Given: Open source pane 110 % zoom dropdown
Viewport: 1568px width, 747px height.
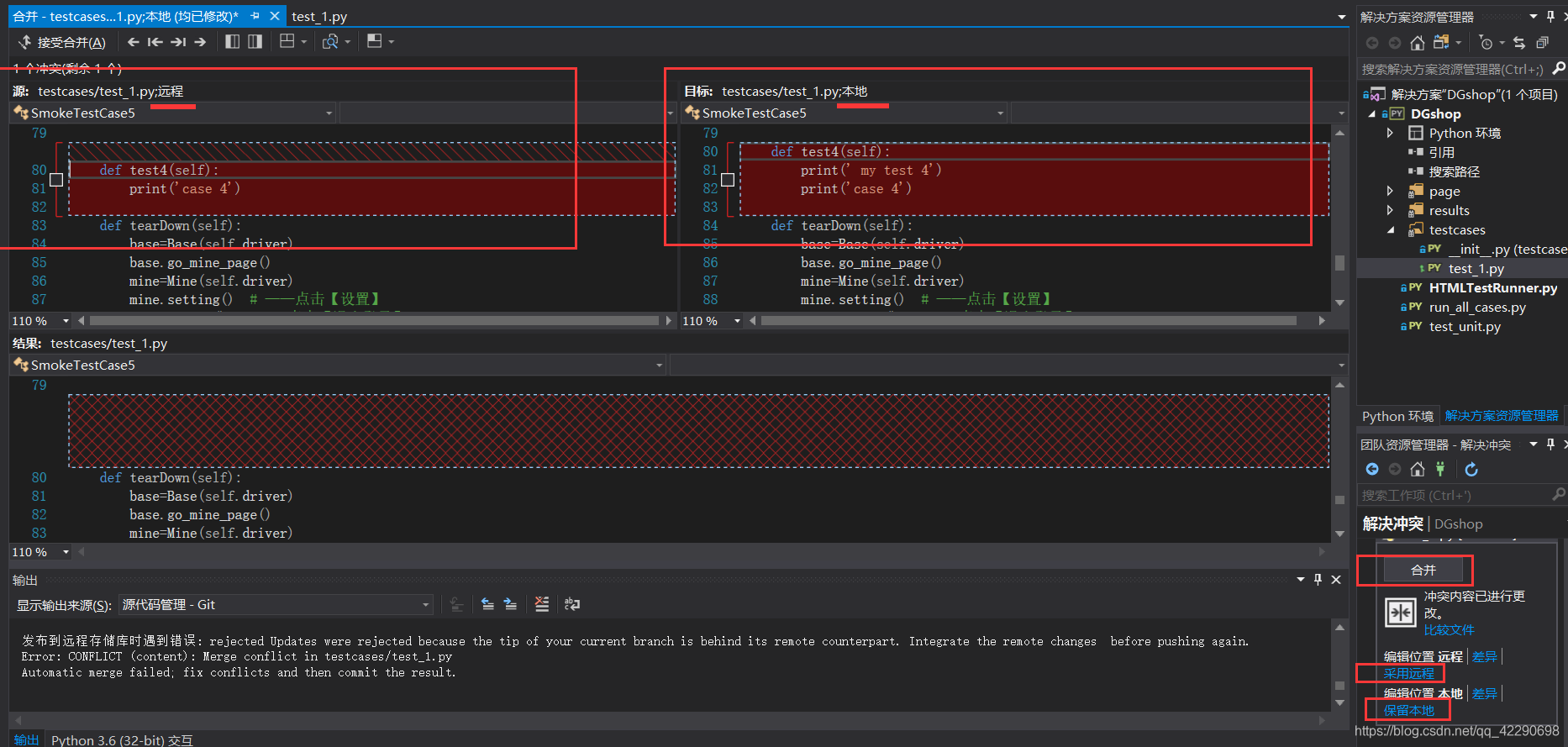Looking at the screenshot, I should [x=66, y=321].
